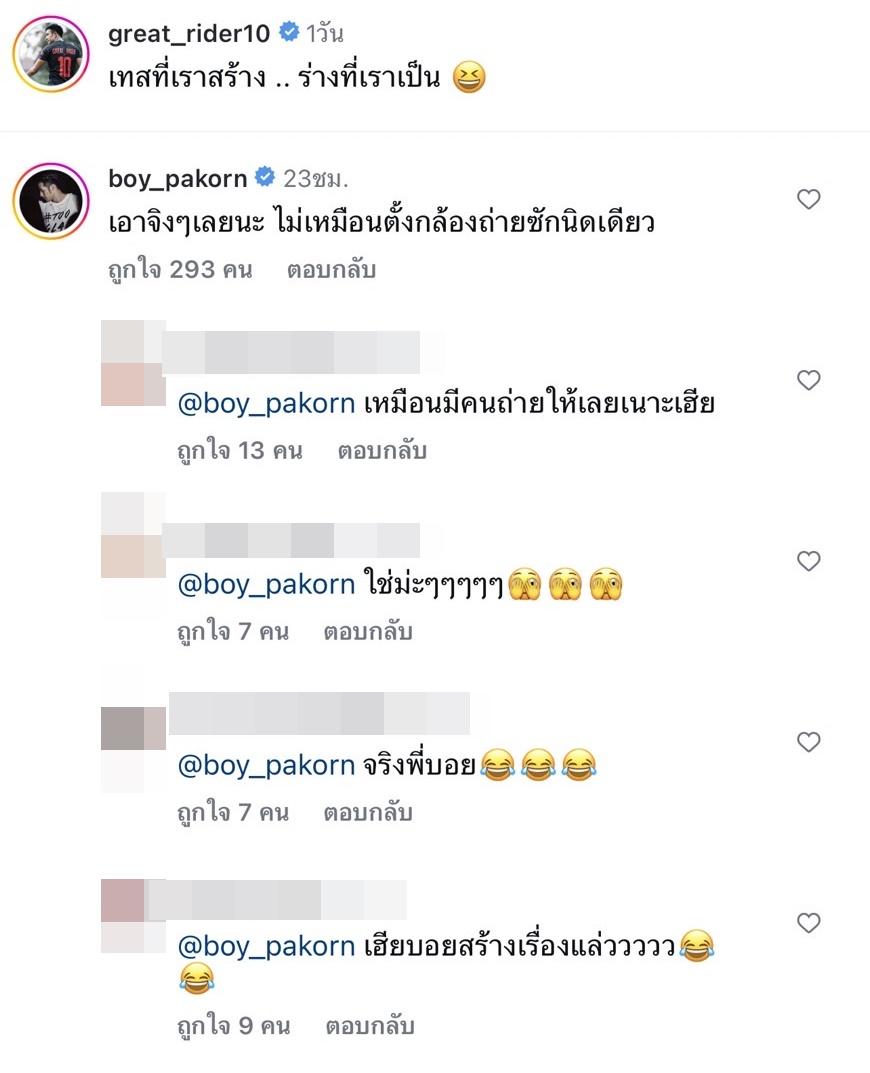Image resolution: width=870 pixels, height=1073 pixels.
Task: Like the reply 'ใช่ม่ะๆๆๆๆๆ'
Action: coord(808,561)
